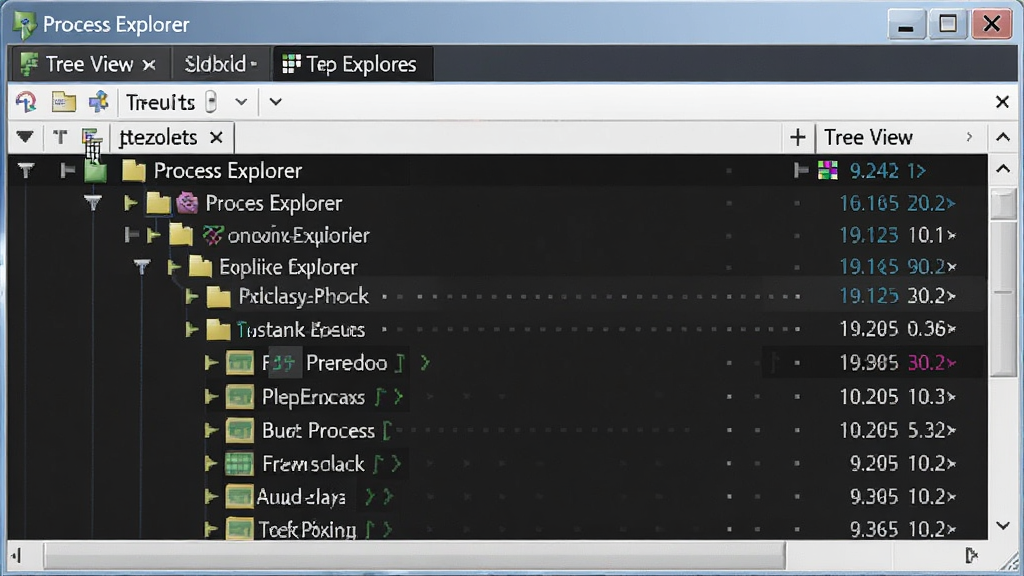Click the red-green icon of onoonx Explorier

coord(213,235)
